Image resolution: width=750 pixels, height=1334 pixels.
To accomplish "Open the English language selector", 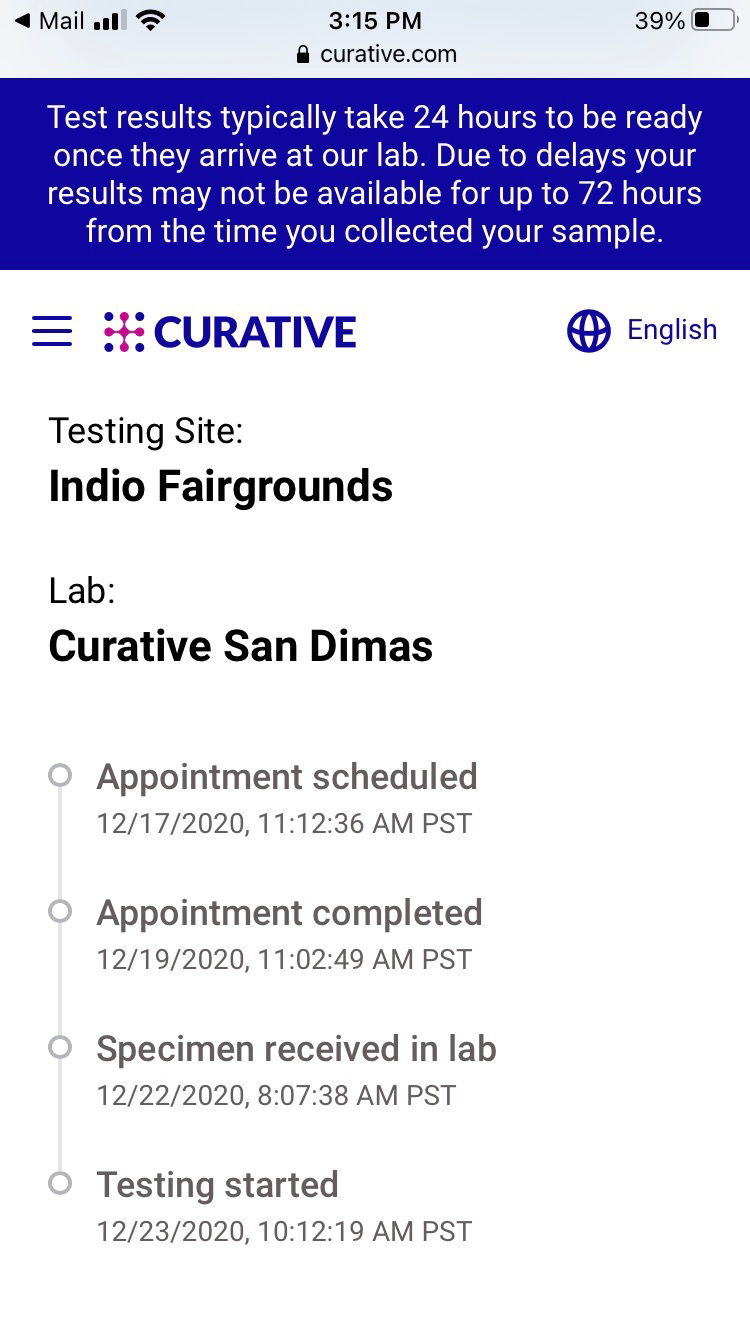I will [671, 330].
